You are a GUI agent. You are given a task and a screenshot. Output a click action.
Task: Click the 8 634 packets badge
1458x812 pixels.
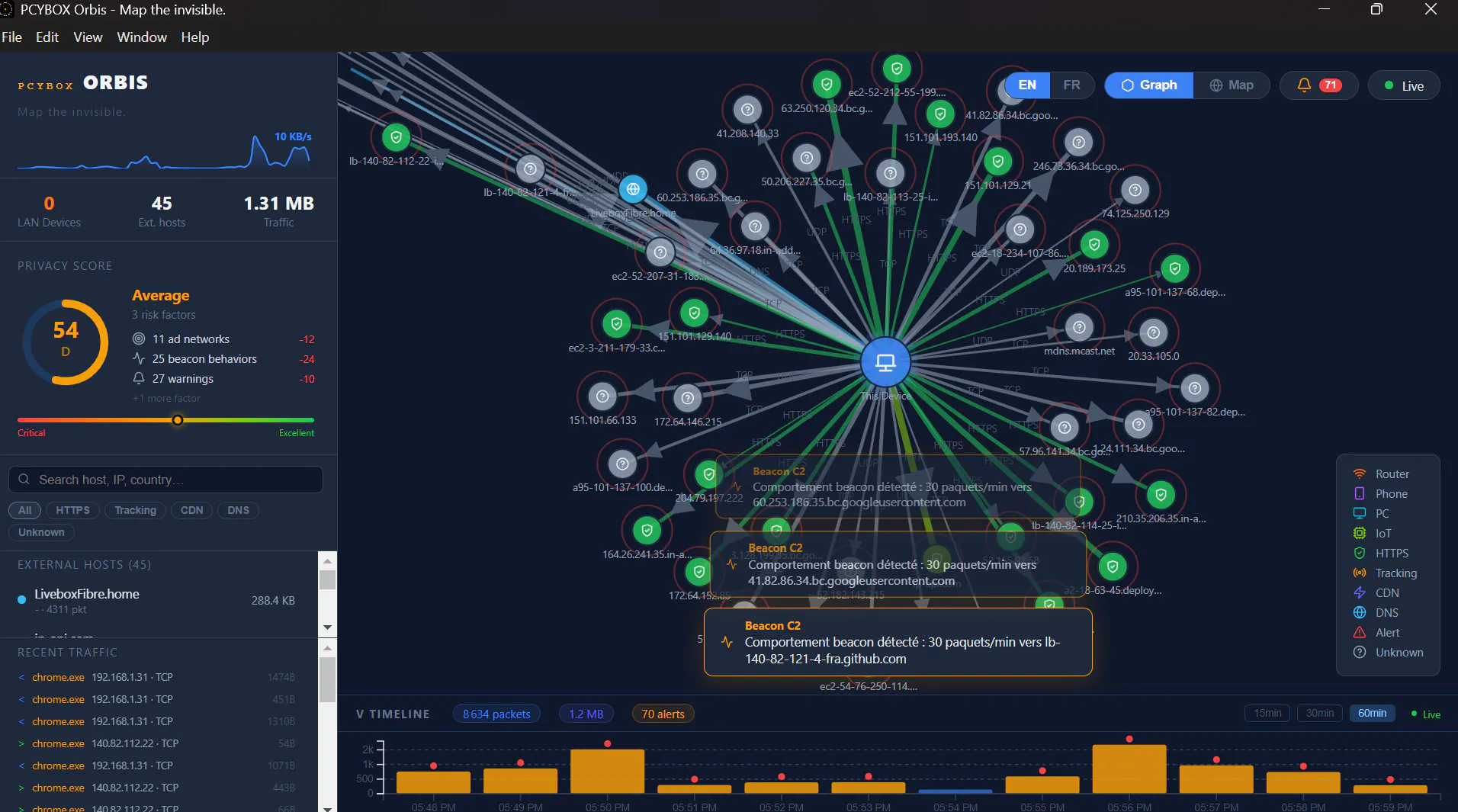496,714
